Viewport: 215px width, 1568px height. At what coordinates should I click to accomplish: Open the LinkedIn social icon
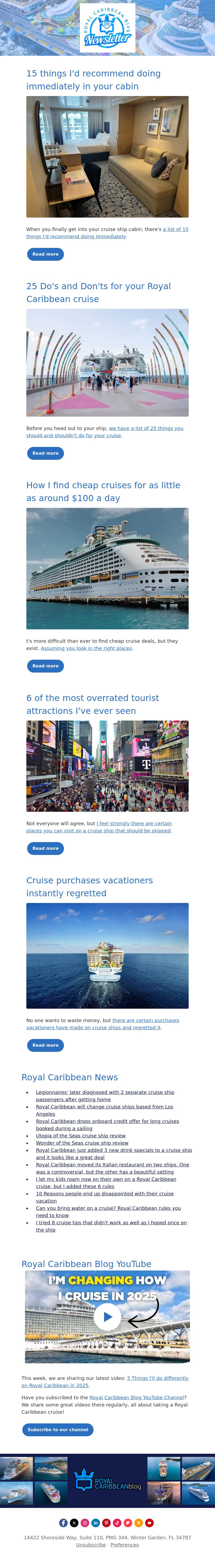coord(96,1522)
